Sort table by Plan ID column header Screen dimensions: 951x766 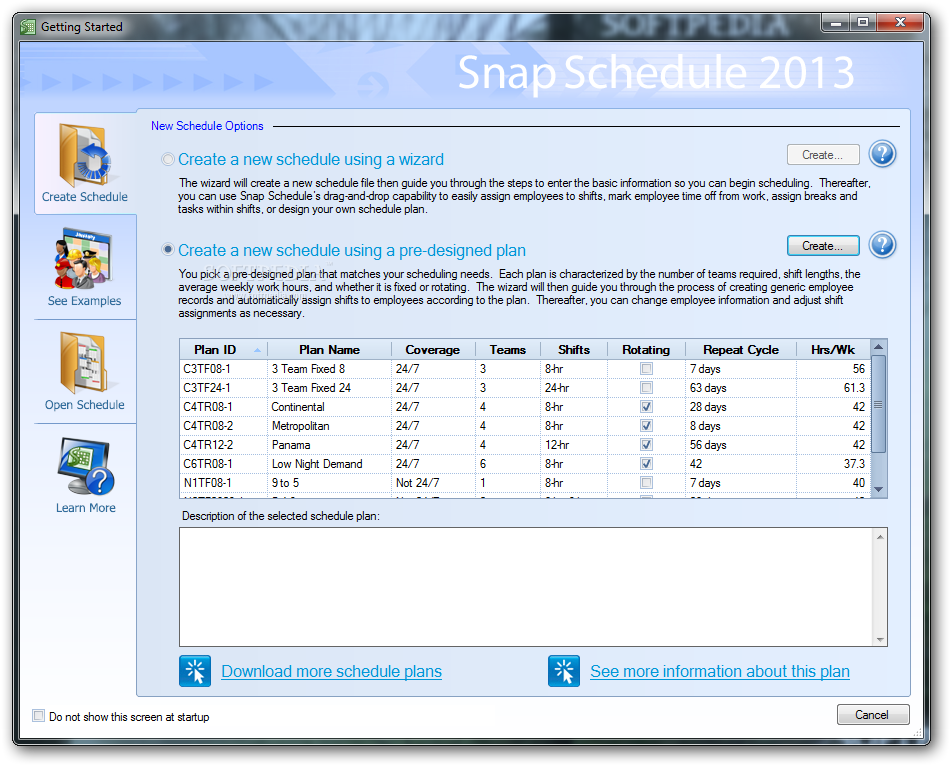[x=223, y=349]
